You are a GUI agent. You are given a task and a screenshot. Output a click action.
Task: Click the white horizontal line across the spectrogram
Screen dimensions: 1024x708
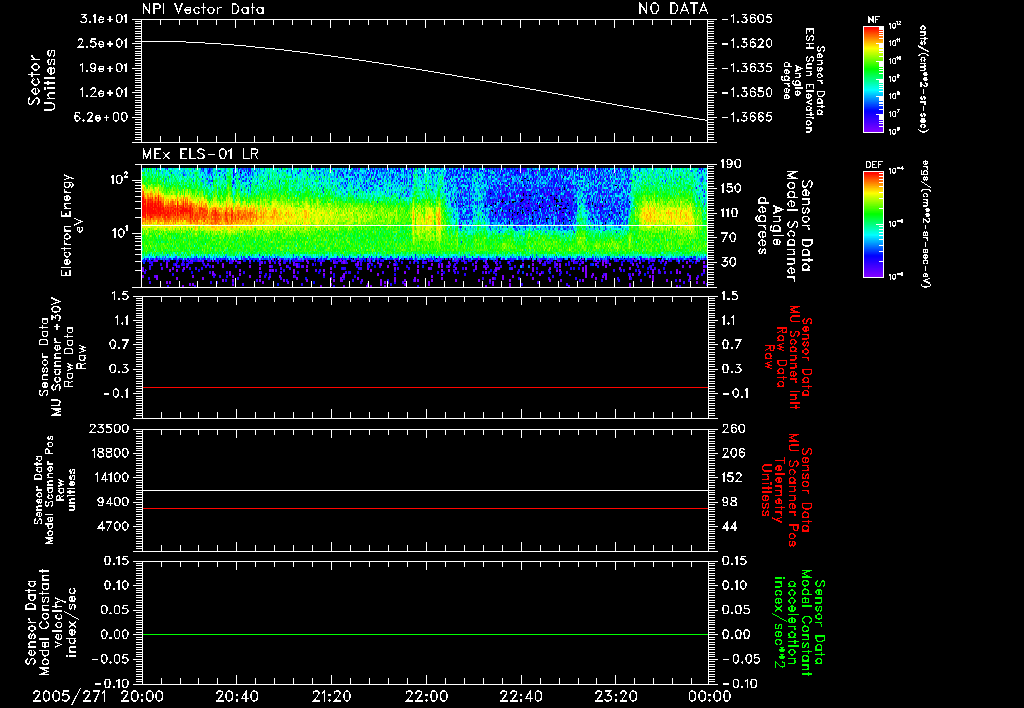click(x=424, y=225)
